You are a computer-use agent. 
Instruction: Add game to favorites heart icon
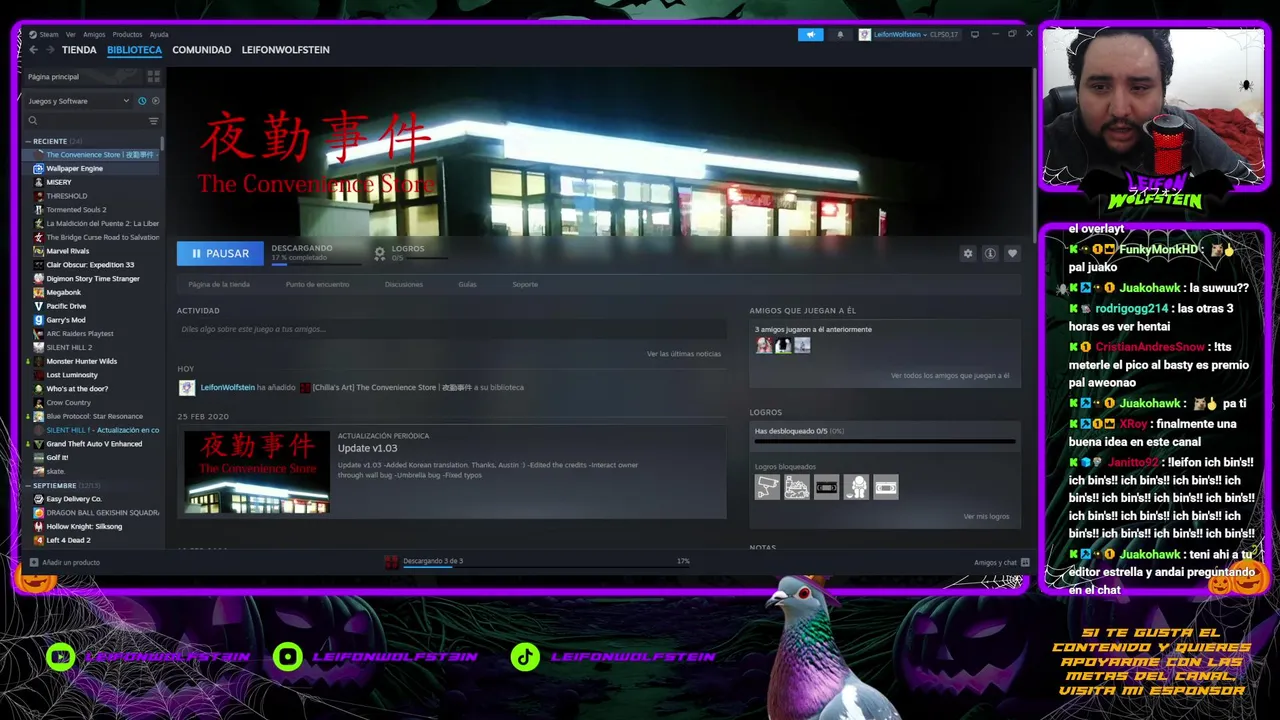1012,254
